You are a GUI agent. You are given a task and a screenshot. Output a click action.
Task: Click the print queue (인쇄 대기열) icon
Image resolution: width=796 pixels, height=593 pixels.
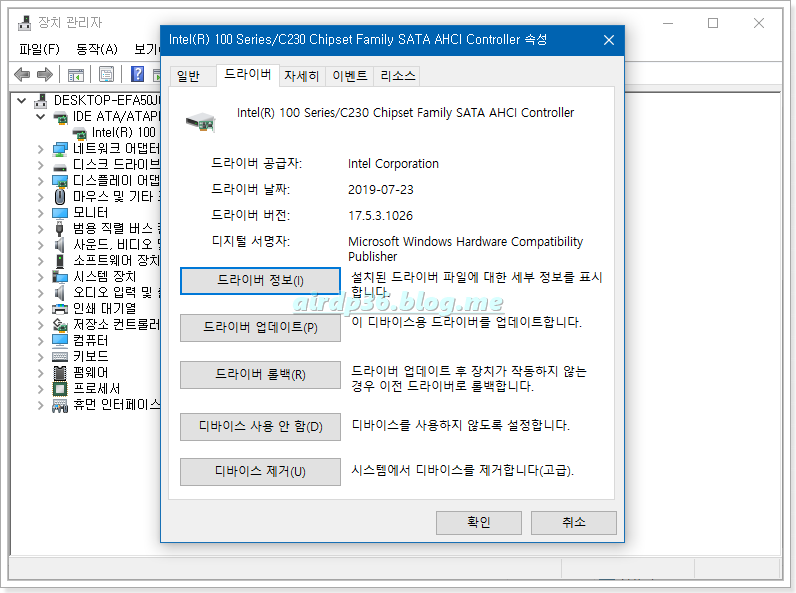[60, 309]
